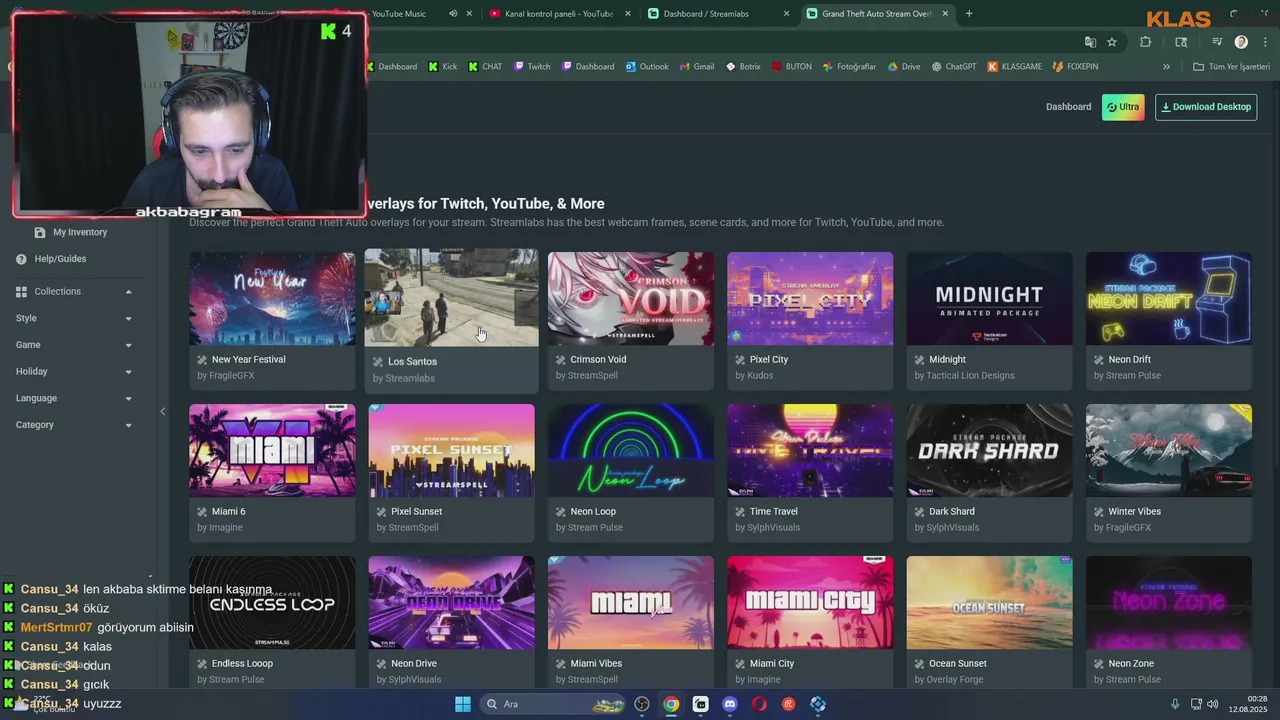
Task: Open the FOXEPIN bookmark
Action: (1075, 67)
